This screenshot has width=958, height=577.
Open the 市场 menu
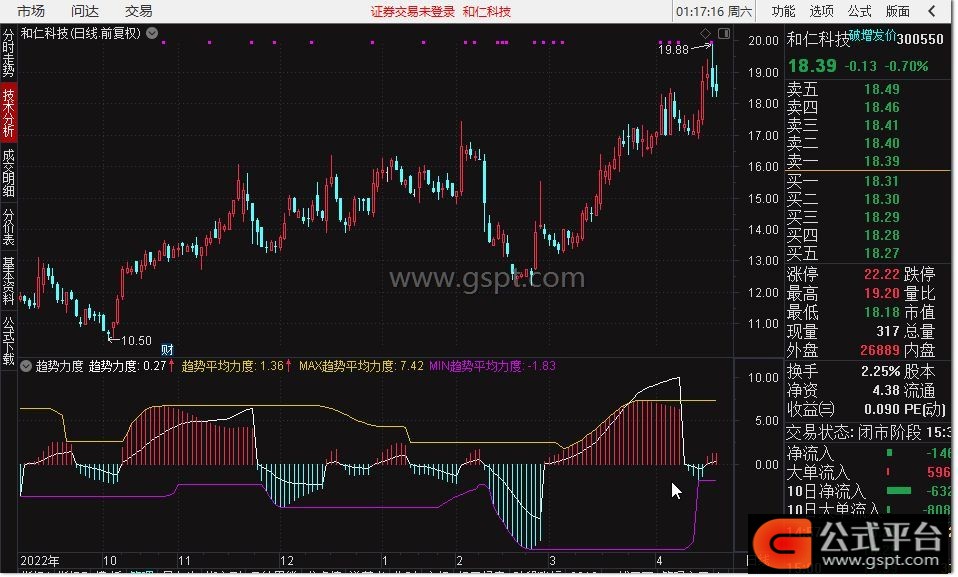coord(31,11)
